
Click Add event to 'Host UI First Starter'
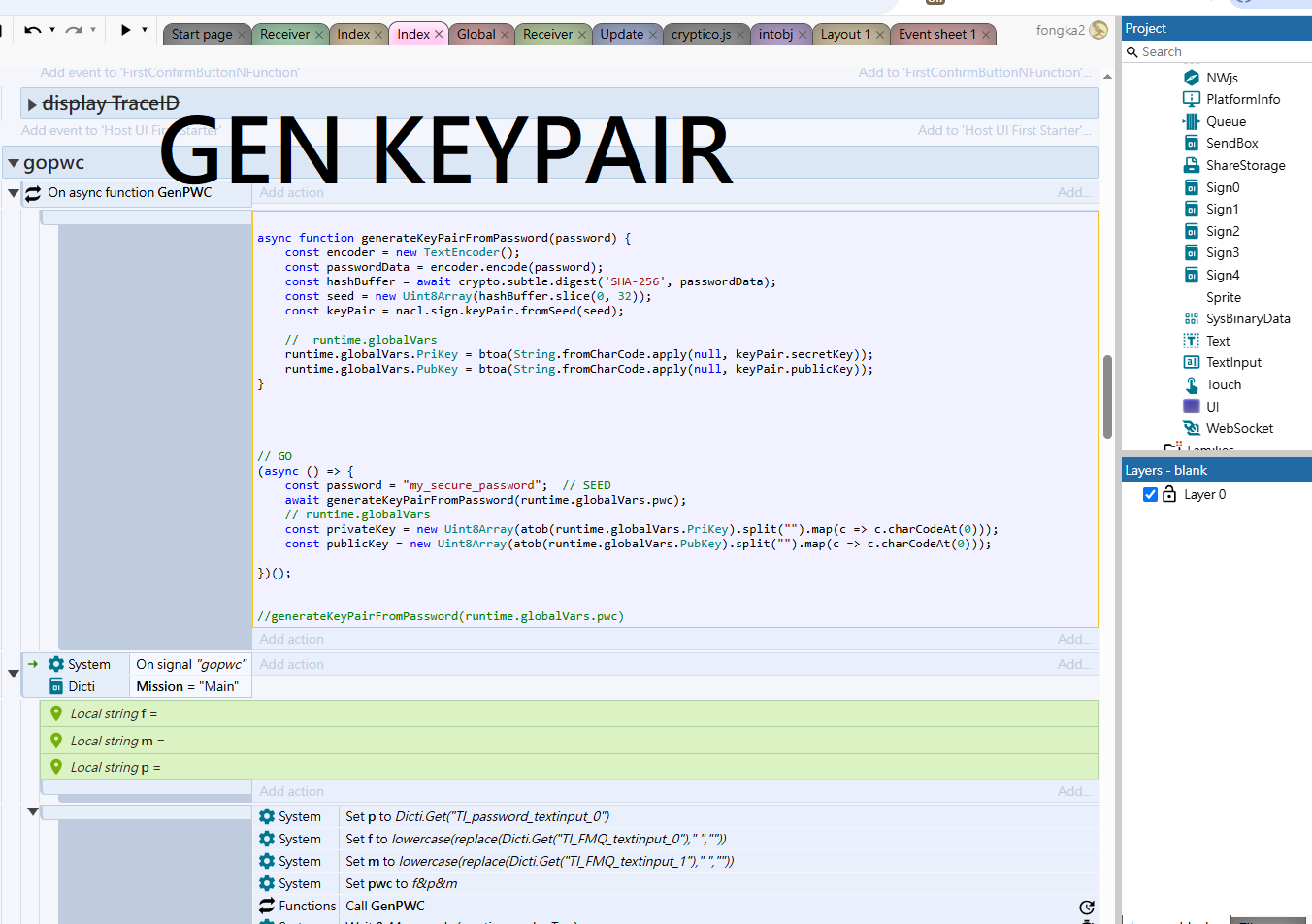click(x=121, y=131)
